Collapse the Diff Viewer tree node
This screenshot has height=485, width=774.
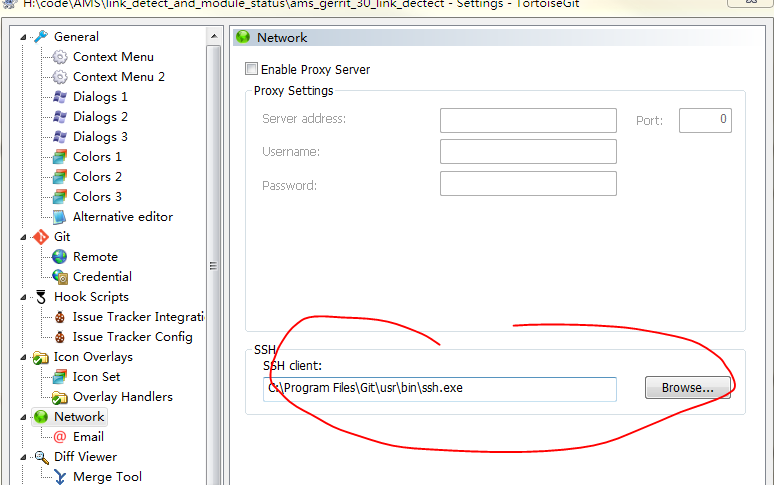23,457
